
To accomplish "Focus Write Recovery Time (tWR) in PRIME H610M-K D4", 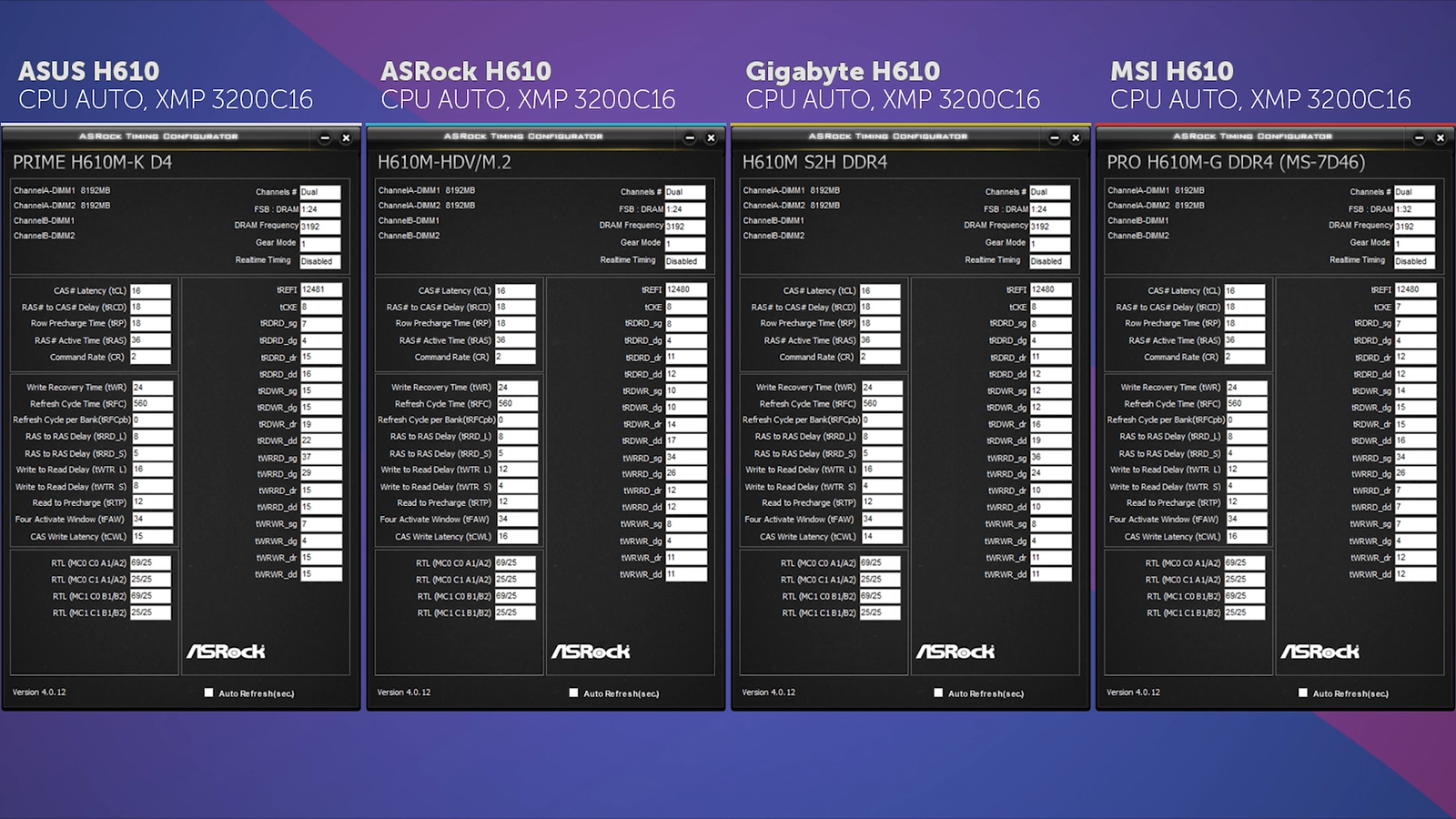I will click(x=152, y=388).
